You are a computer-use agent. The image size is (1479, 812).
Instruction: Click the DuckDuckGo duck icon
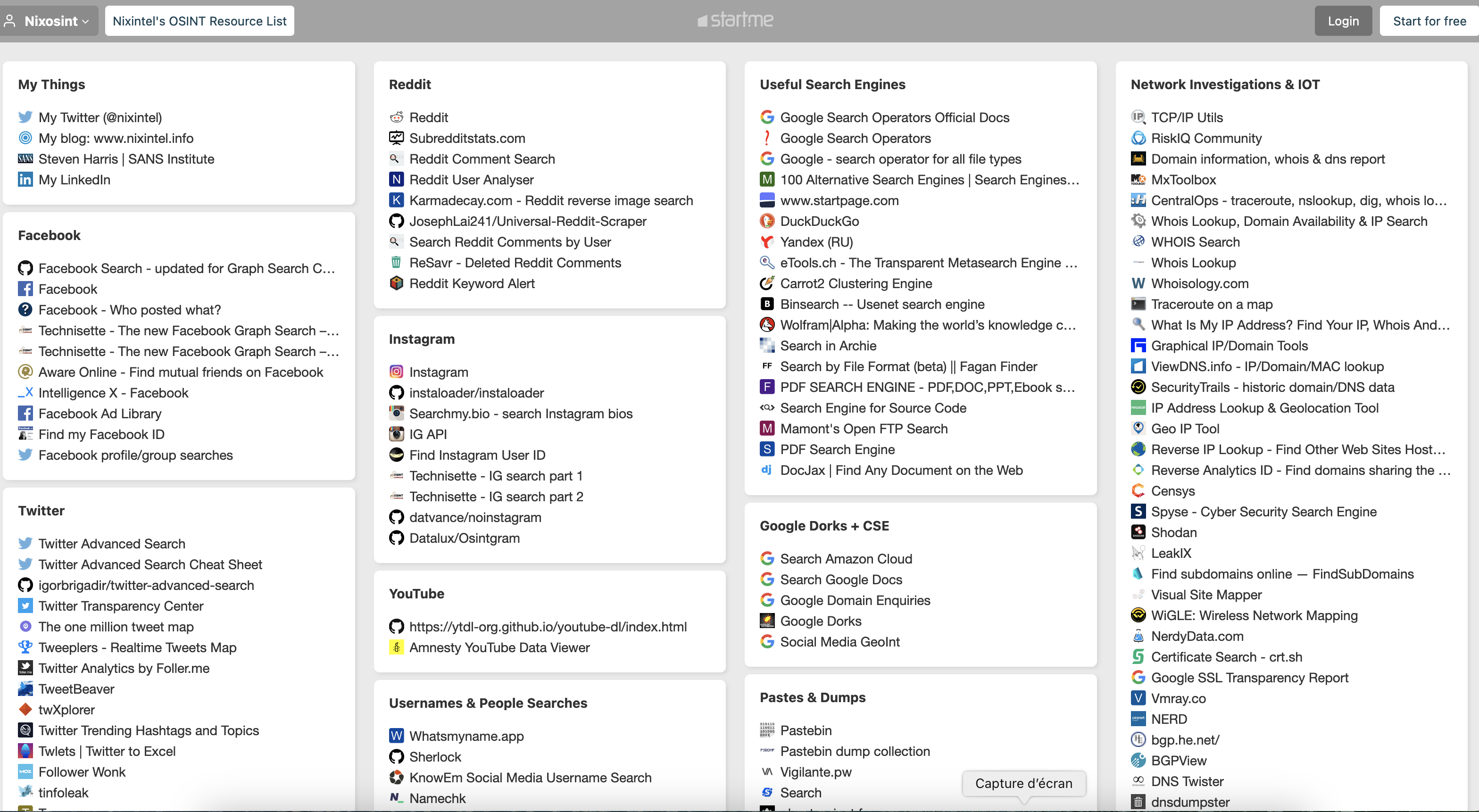pos(767,221)
